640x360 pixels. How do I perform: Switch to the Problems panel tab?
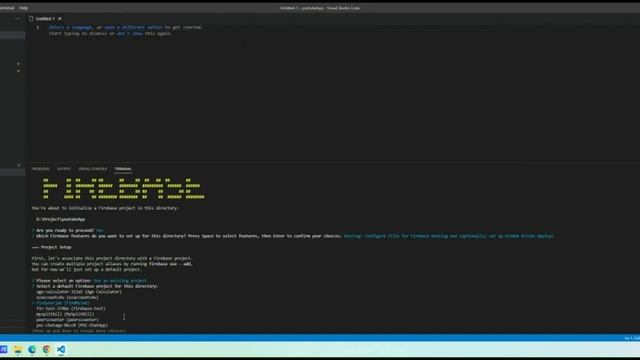click(x=40, y=169)
